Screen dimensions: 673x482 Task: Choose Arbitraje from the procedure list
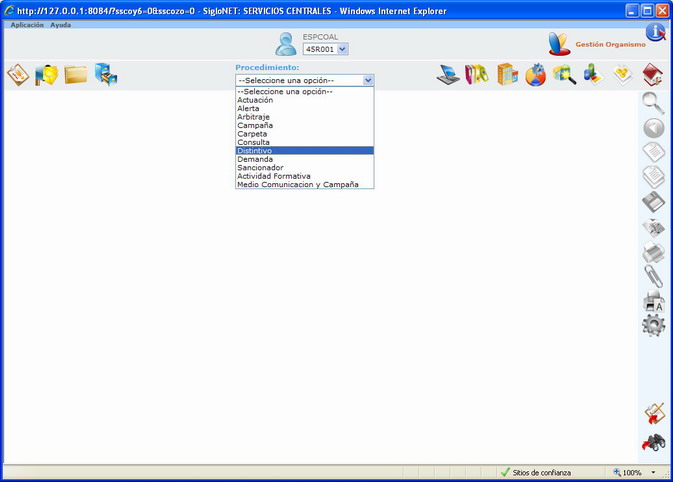305,117
